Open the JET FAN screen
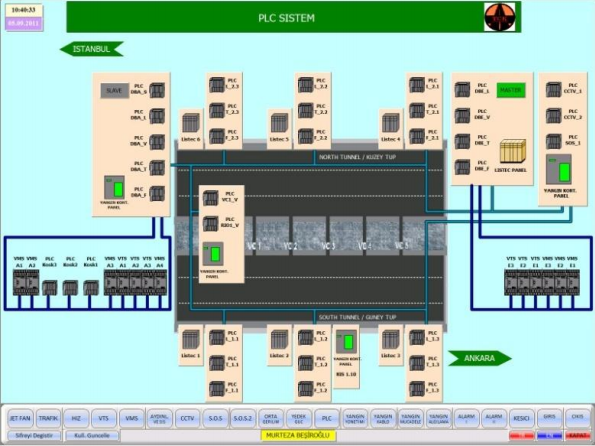The height and width of the screenshot is (446, 595). click(20, 418)
